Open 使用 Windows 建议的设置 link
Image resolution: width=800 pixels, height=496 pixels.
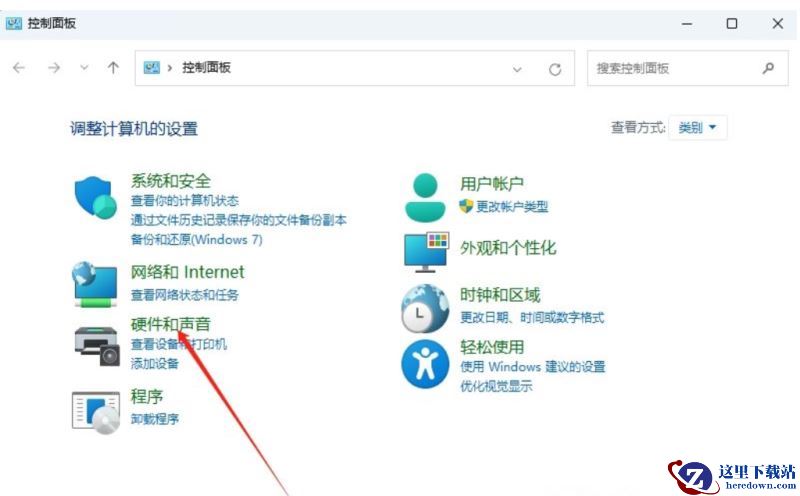tap(533, 366)
